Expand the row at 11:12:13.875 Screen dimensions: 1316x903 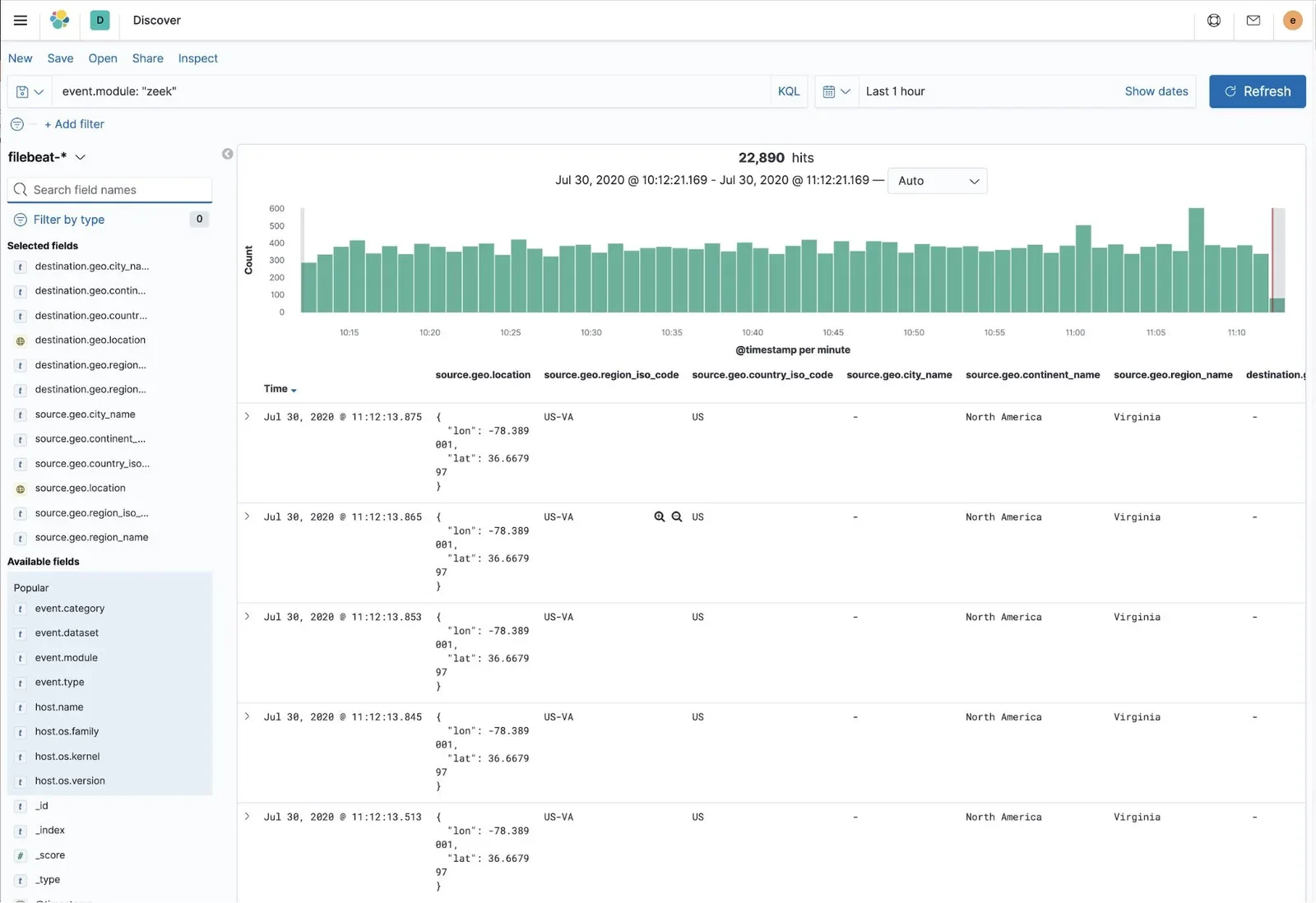pos(247,416)
